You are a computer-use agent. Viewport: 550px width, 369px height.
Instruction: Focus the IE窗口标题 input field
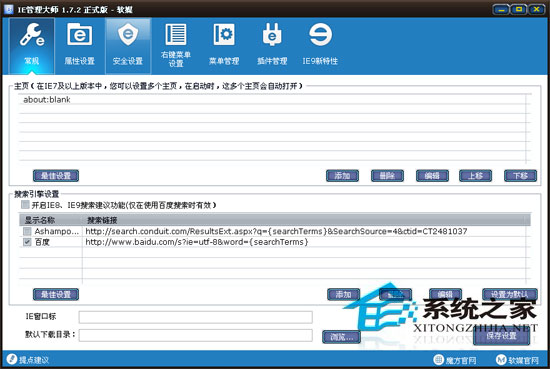[195, 317]
